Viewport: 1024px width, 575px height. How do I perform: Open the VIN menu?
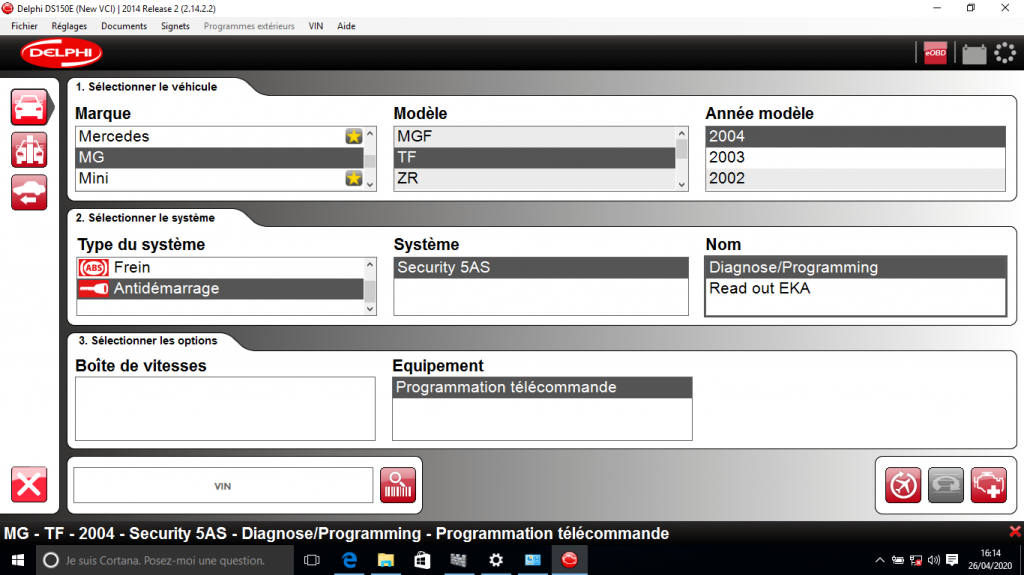click(315, 26)
